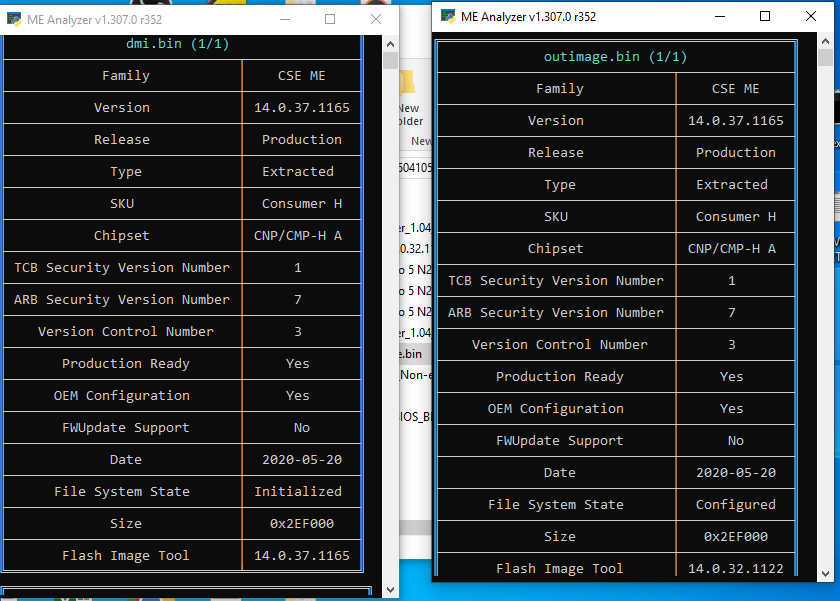Screen dimensions: 840x601
Task: Click Chipset value CNP/CMP-H A in right window
Action: 732,249
